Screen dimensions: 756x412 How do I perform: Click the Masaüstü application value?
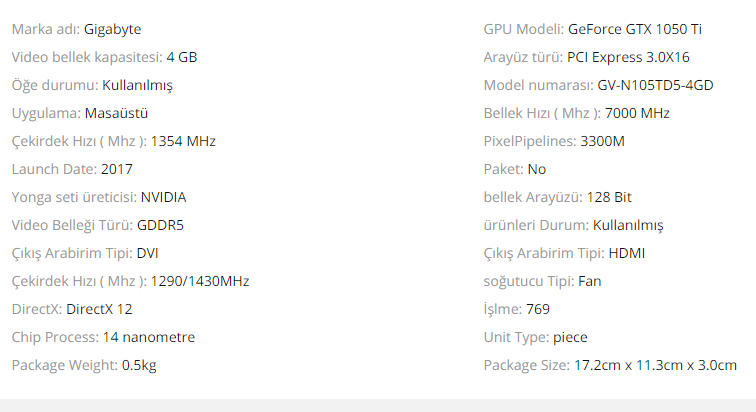tap(118, 113)
